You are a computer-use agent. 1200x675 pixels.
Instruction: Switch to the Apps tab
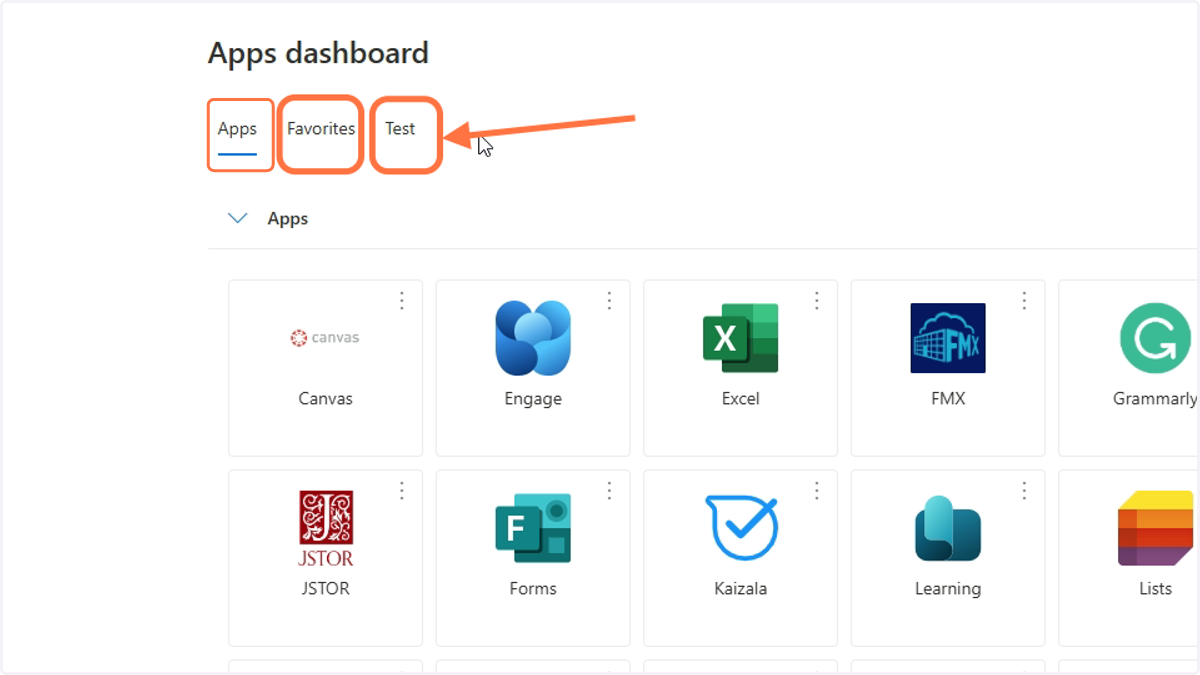pyautogui.click(x=237, y=129)
